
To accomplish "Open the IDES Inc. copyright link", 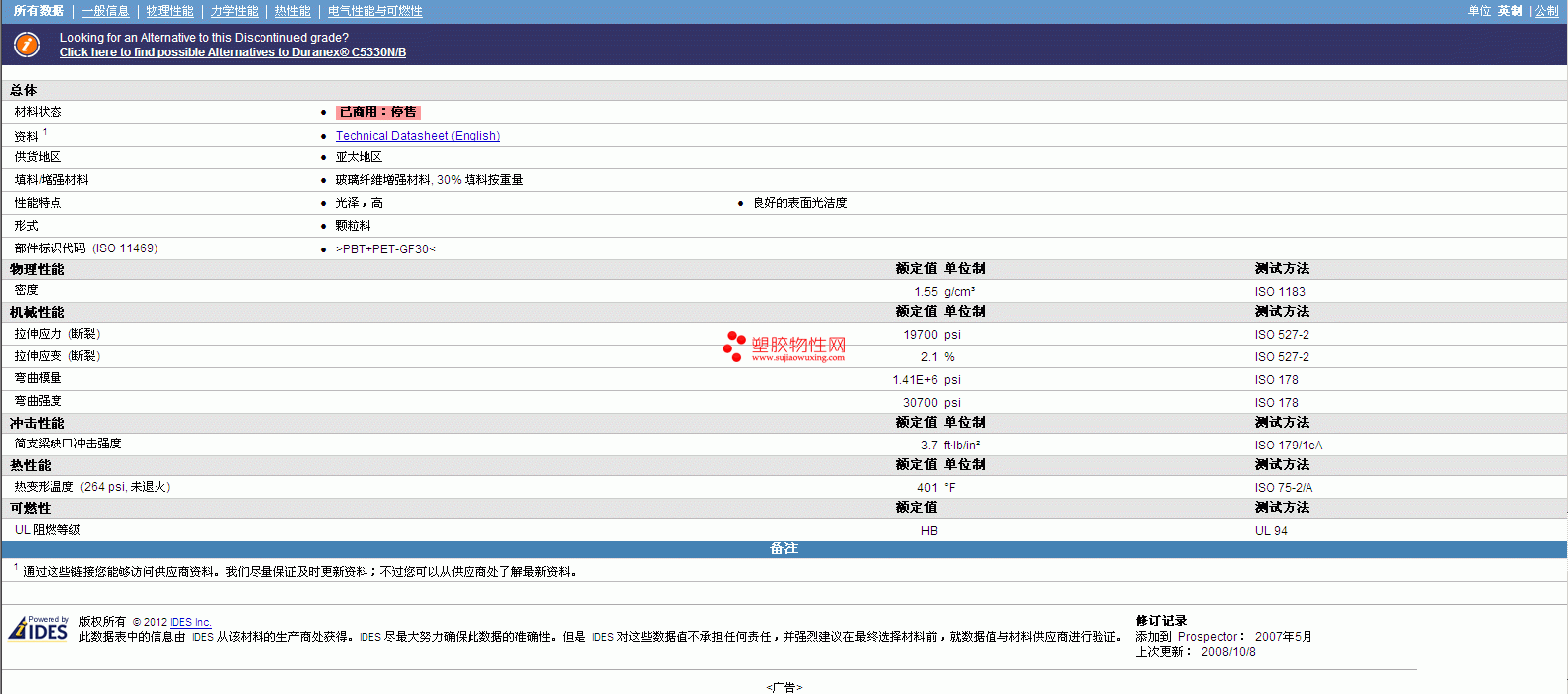I will pos(191,622).
